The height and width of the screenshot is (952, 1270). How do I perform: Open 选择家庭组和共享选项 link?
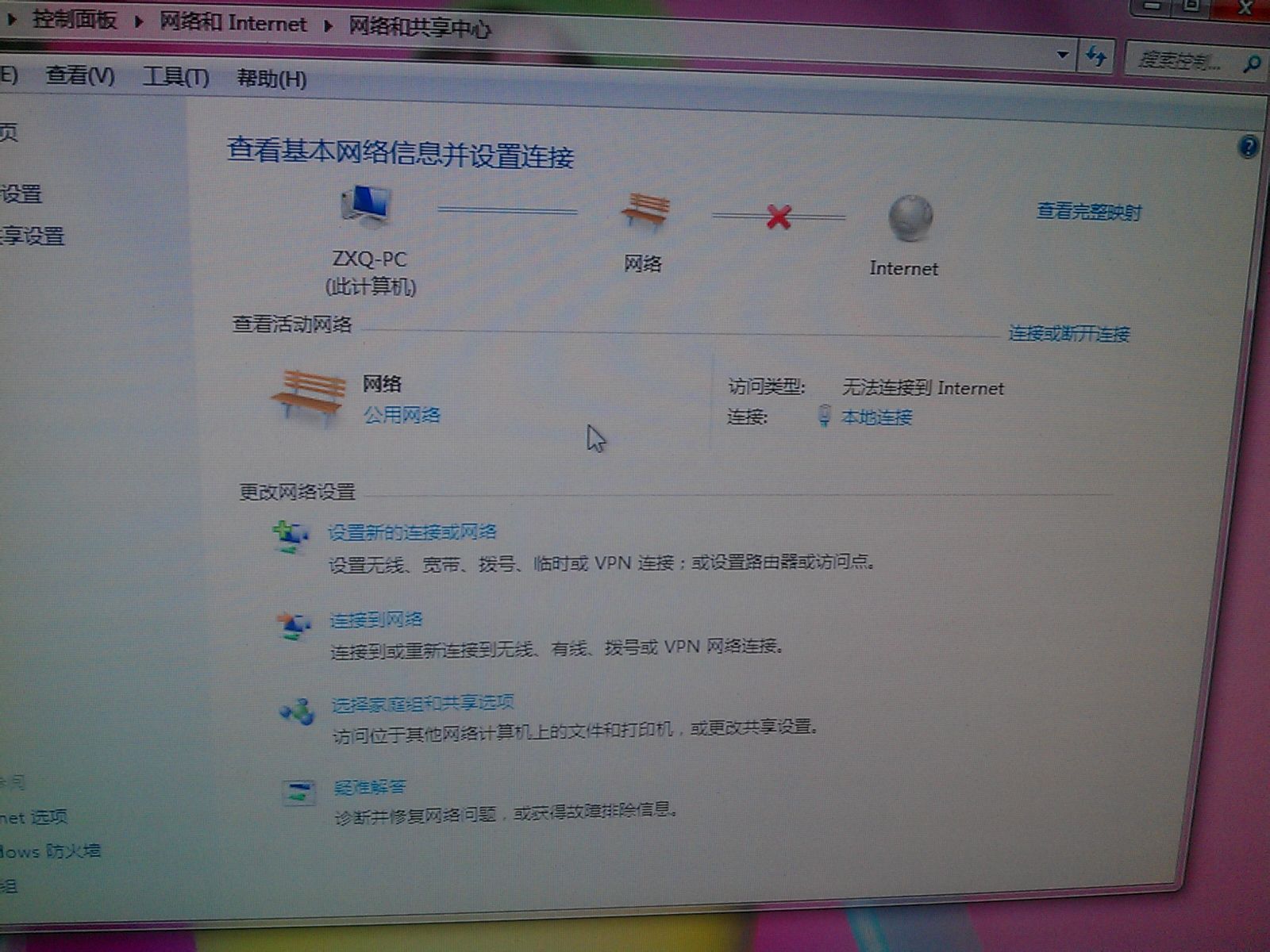[423, 703]
